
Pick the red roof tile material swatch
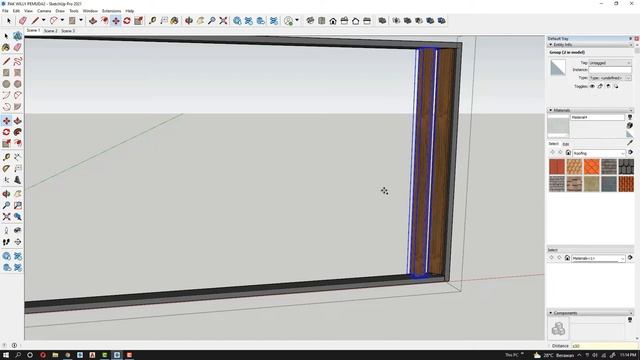click(x=557, y=167)
